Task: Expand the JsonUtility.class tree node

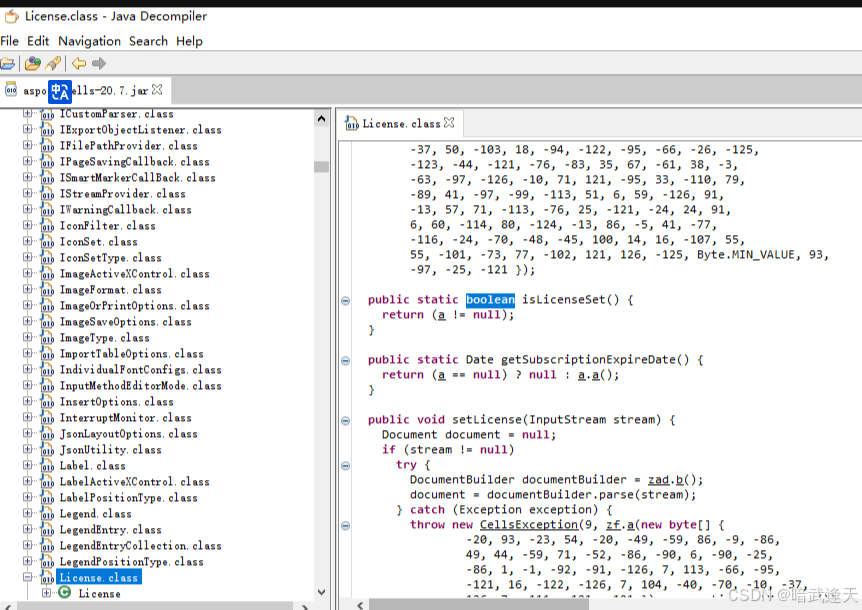Action: tap(27, 449)
